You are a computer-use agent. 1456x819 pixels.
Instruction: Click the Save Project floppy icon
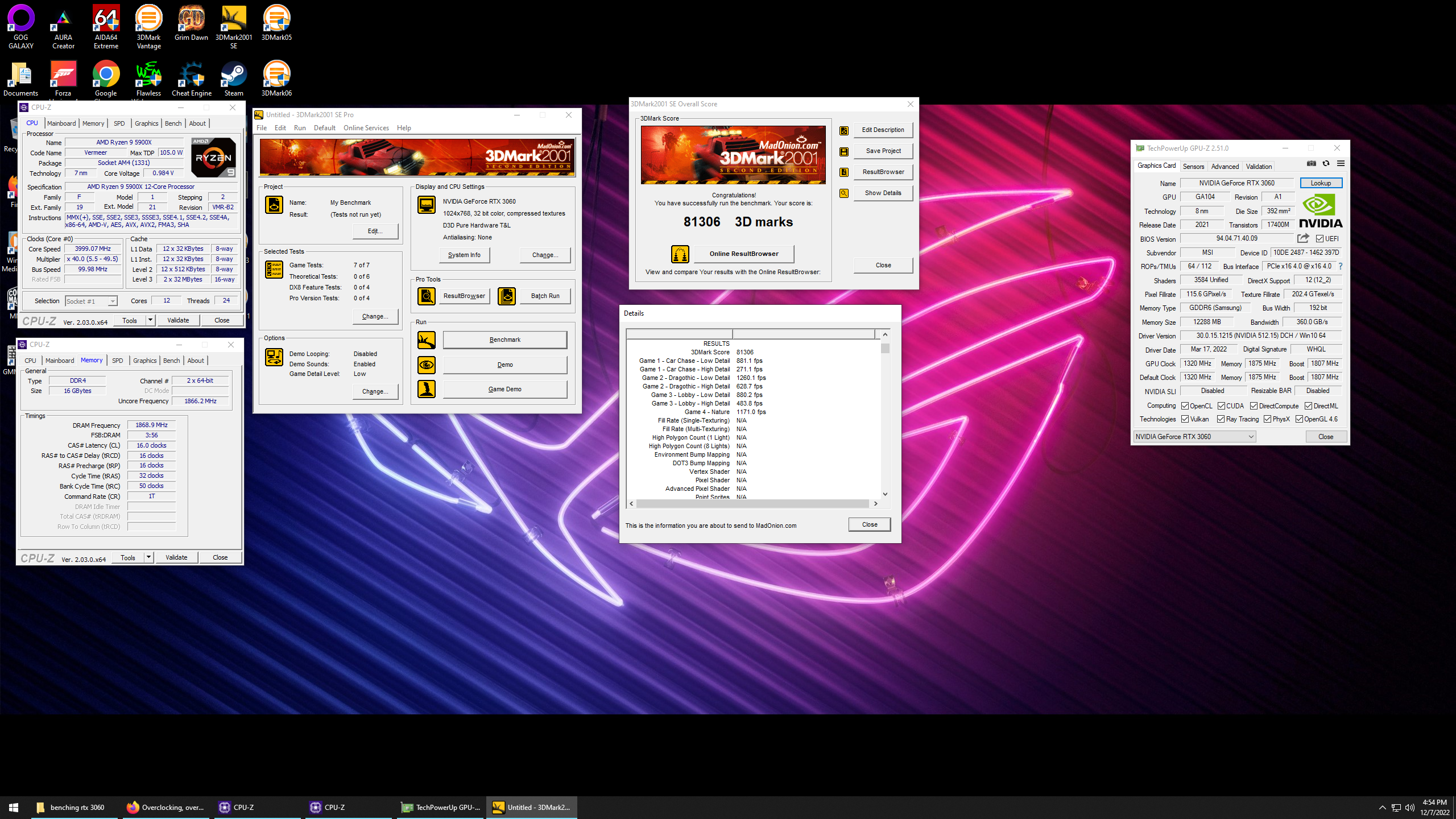tap(844, 151)
